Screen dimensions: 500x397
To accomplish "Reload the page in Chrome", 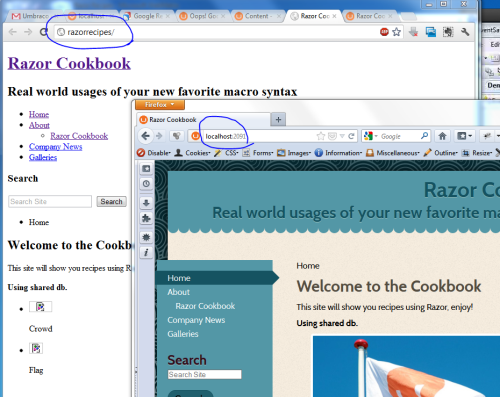I will click(43, 32).
